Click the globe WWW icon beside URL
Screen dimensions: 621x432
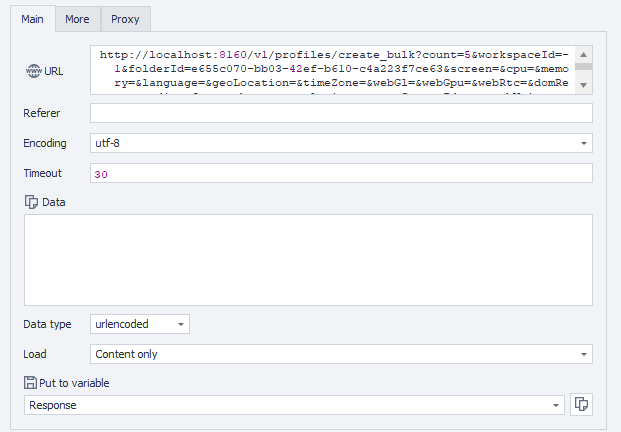tap(32, 71)
